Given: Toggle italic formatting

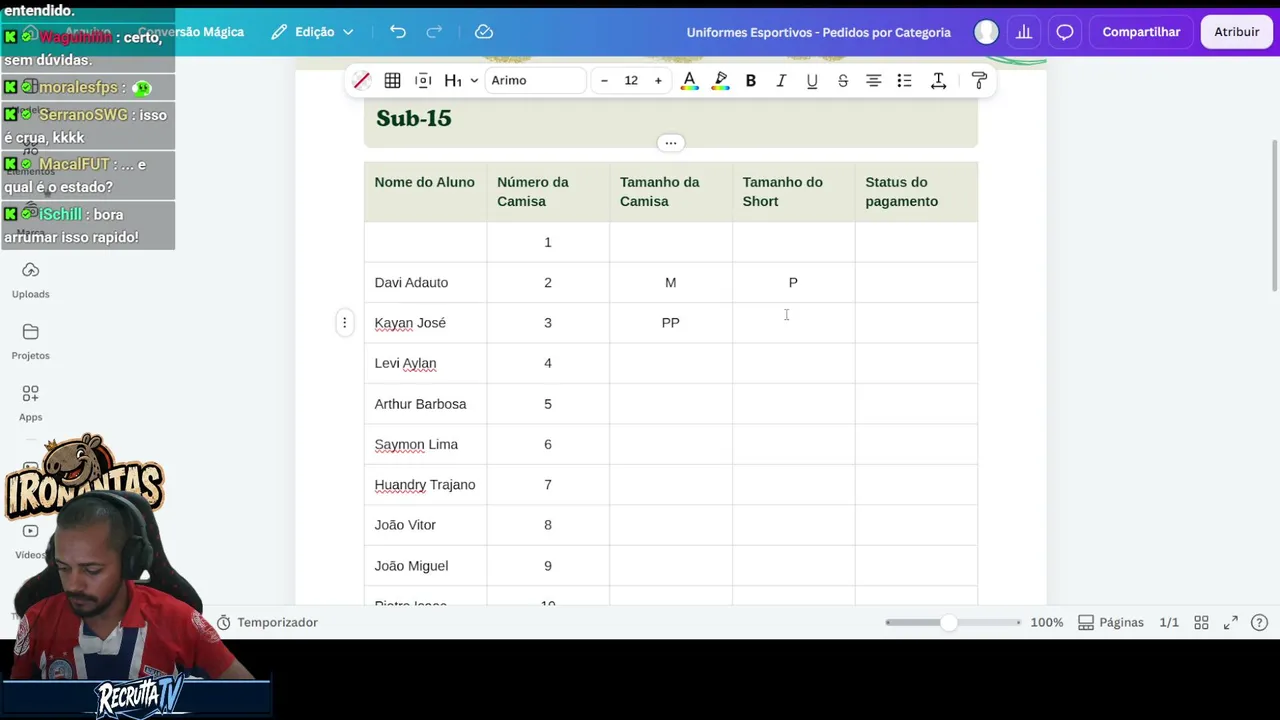Looking at the screenshot, I should coord(781,80).
